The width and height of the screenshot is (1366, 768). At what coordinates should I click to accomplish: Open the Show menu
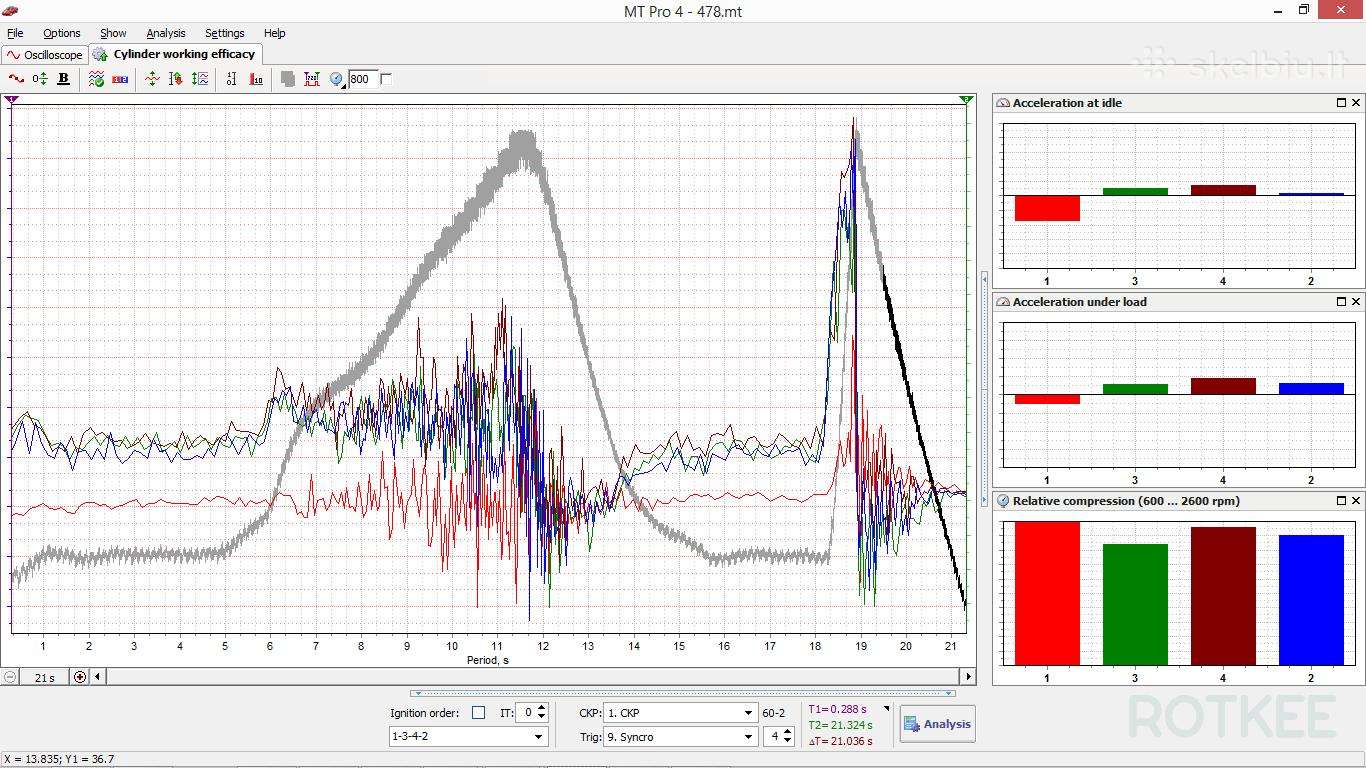pos(113,33)
